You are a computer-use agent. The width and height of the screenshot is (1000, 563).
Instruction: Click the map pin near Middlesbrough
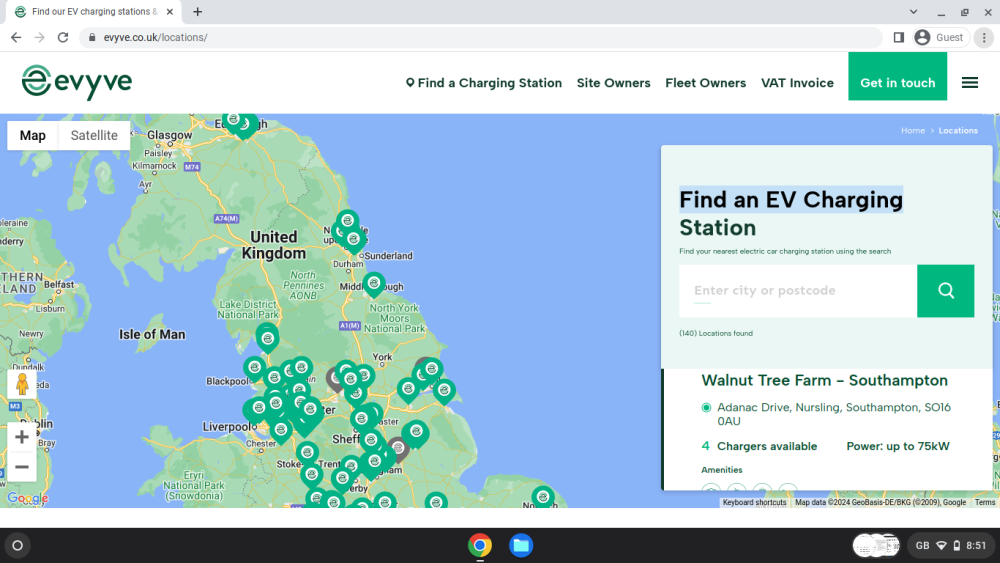(374, 284)
